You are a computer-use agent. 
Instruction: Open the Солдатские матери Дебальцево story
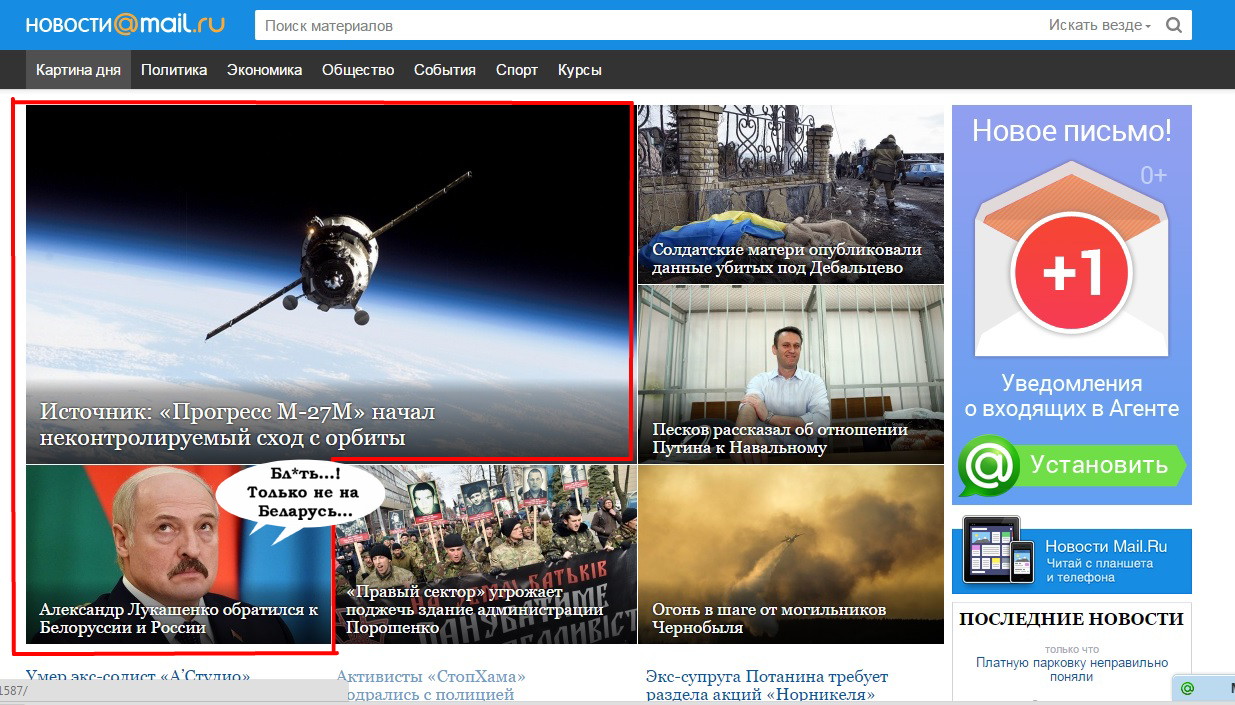[790, 195]
